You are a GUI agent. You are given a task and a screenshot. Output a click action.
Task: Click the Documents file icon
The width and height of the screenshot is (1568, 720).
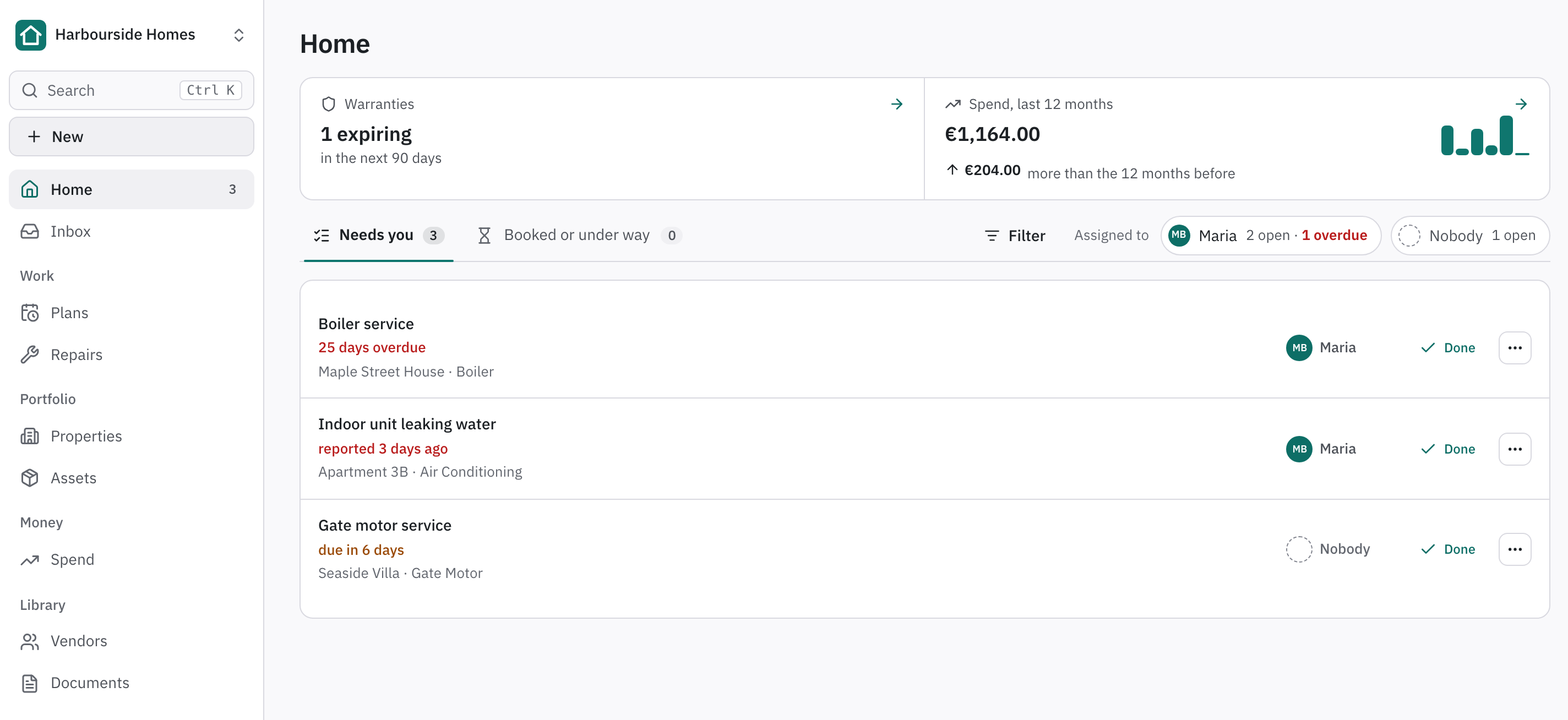pyautogui.click(x=30, y=683)
